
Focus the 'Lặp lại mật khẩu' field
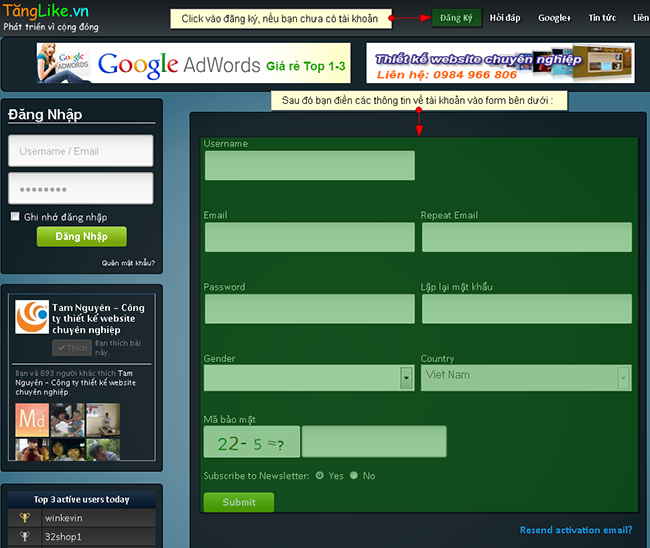click(527, 309)
